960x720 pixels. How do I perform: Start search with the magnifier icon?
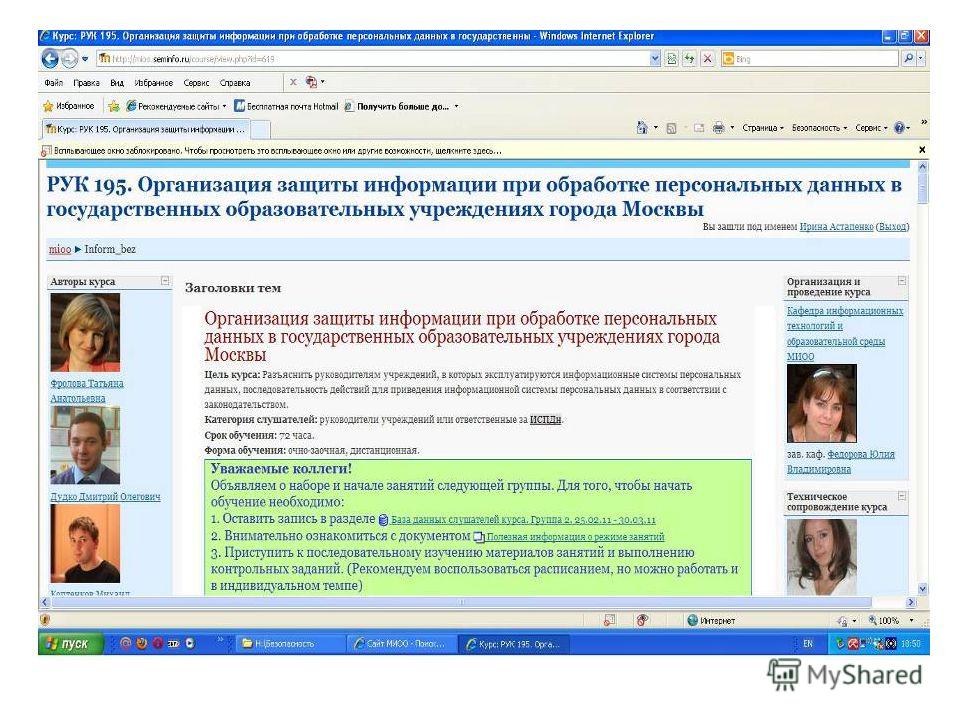coord(909,59)
